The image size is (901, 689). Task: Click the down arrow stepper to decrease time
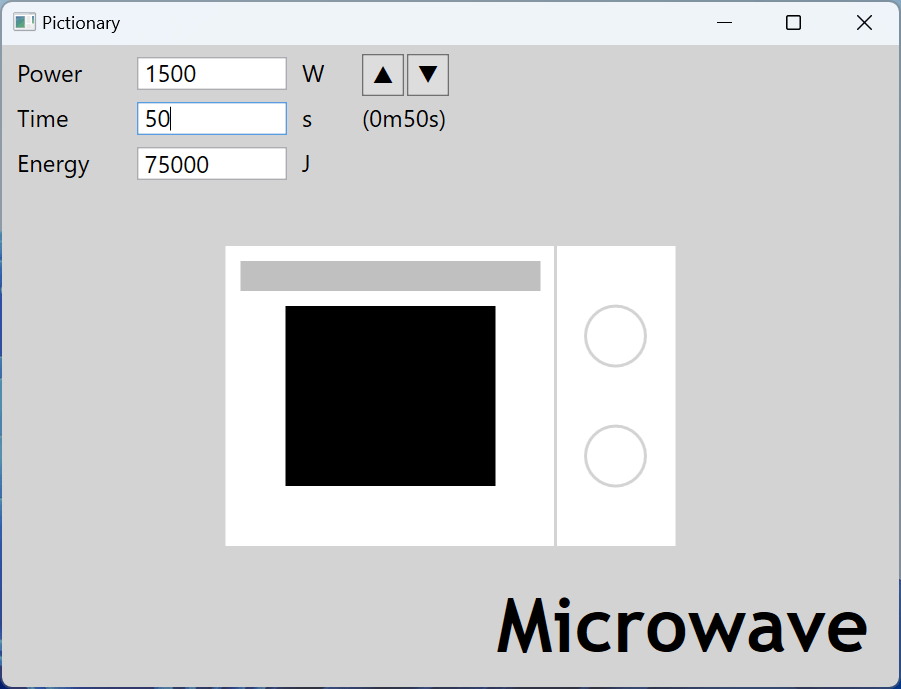427,74
